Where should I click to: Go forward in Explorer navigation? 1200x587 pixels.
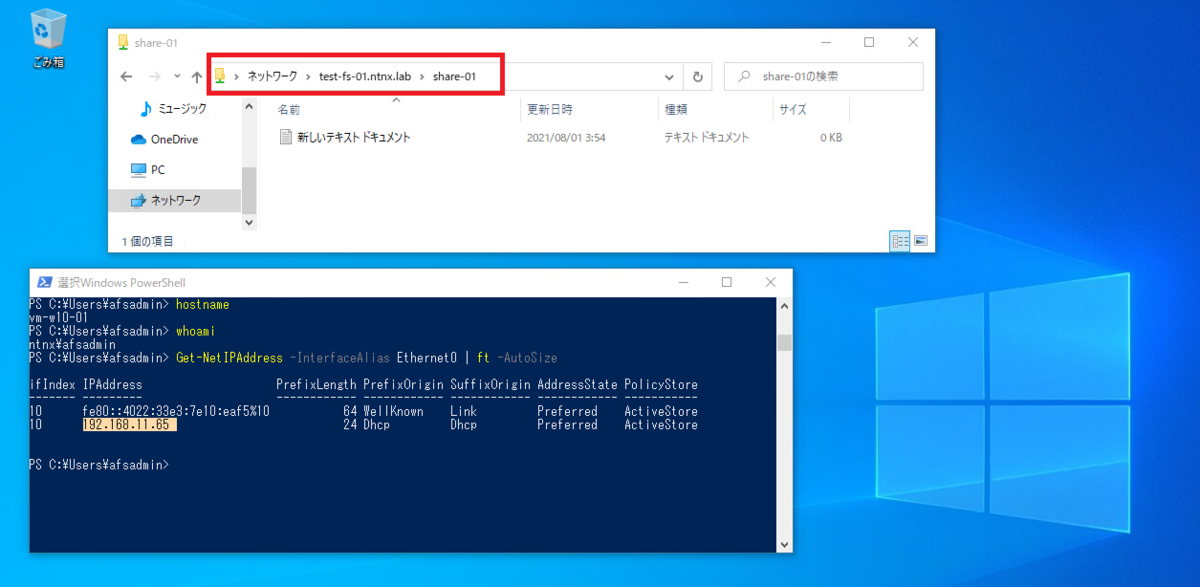point(154,76)
